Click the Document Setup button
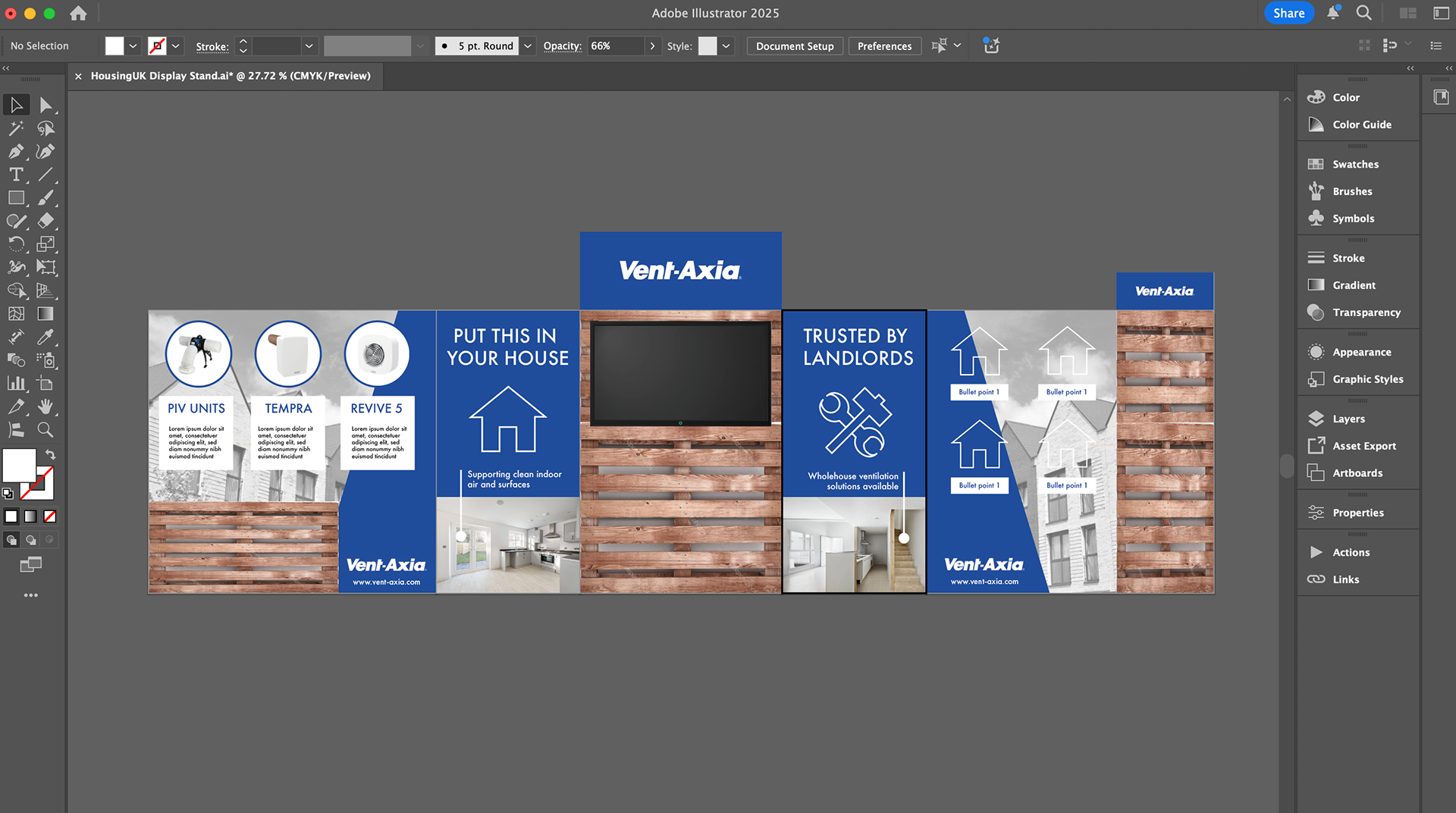Screen dimensions: 1456x813 pos(795,46)
